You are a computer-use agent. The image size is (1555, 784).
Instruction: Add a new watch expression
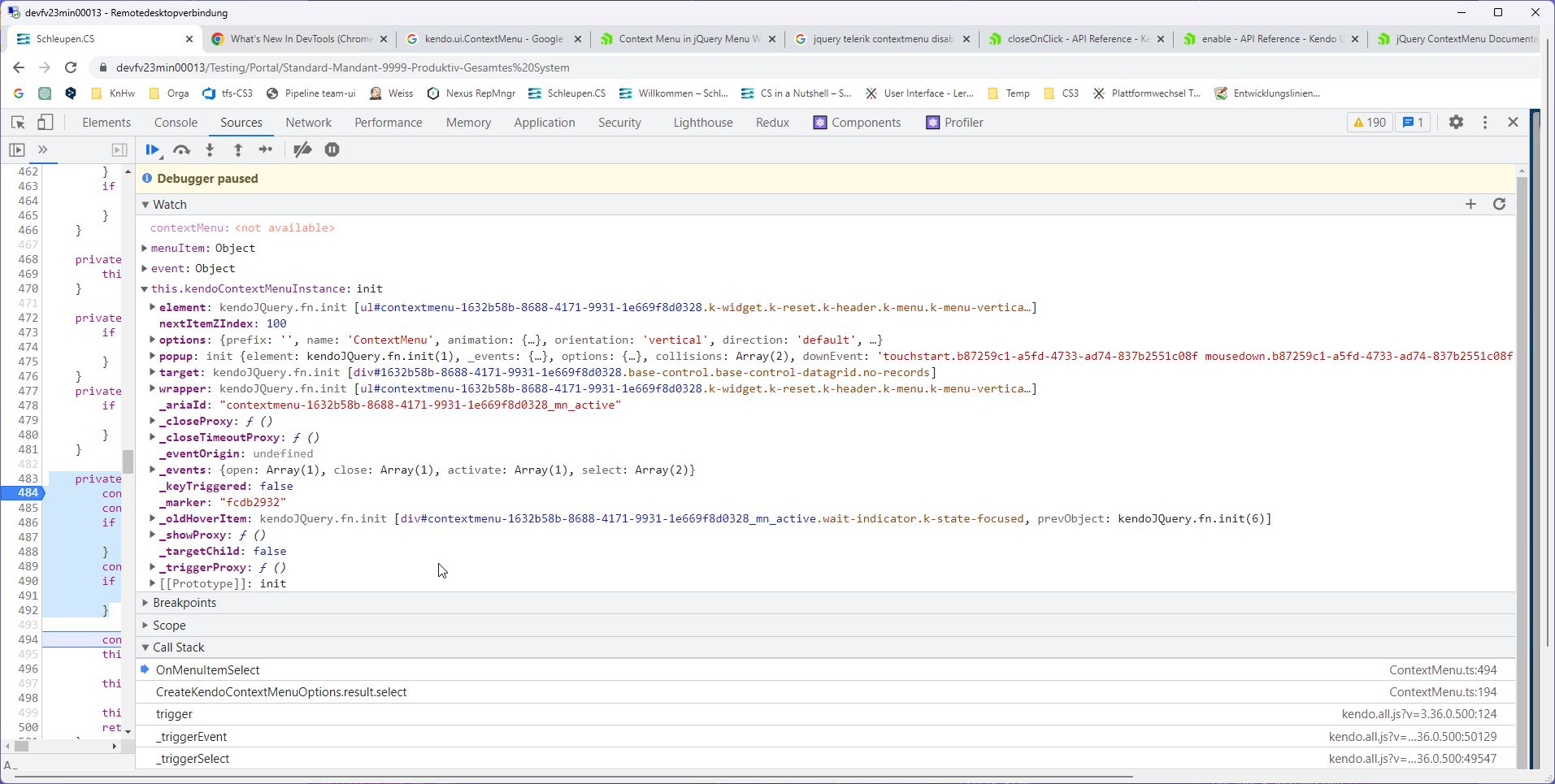pos(1470,205)
